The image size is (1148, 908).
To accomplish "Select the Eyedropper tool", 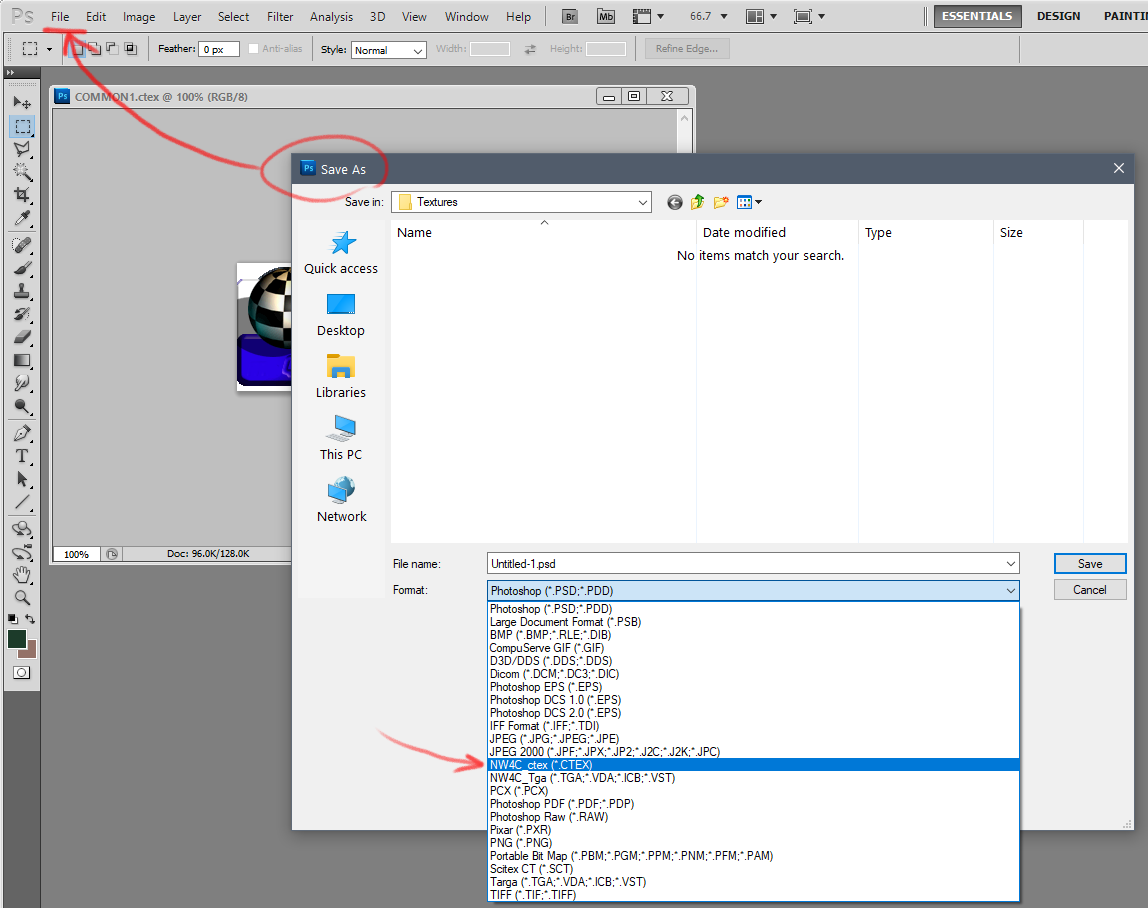I will pos(22,218).
